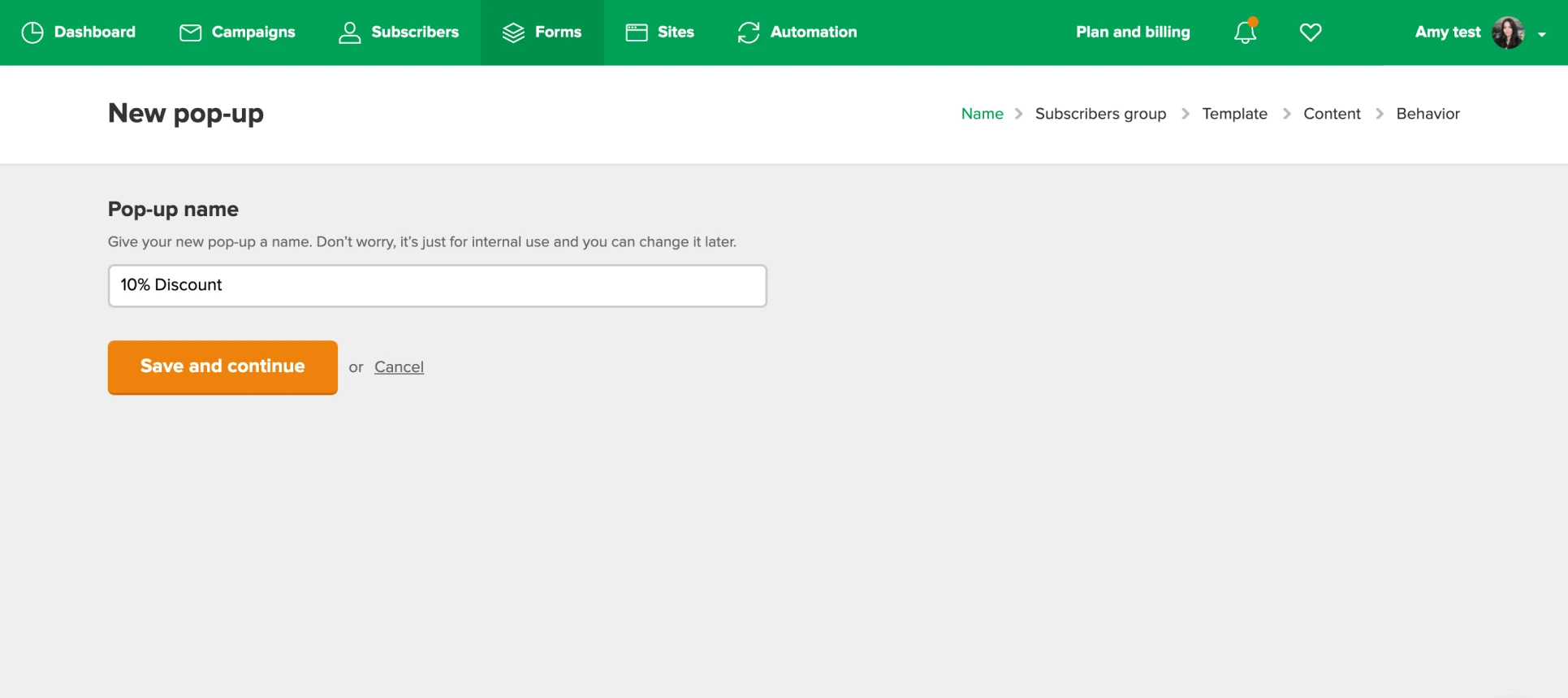Open the Campaigns menu item
Viewport: 1568px width, 698px height.
pyautogui.click(x=253, y=33)
